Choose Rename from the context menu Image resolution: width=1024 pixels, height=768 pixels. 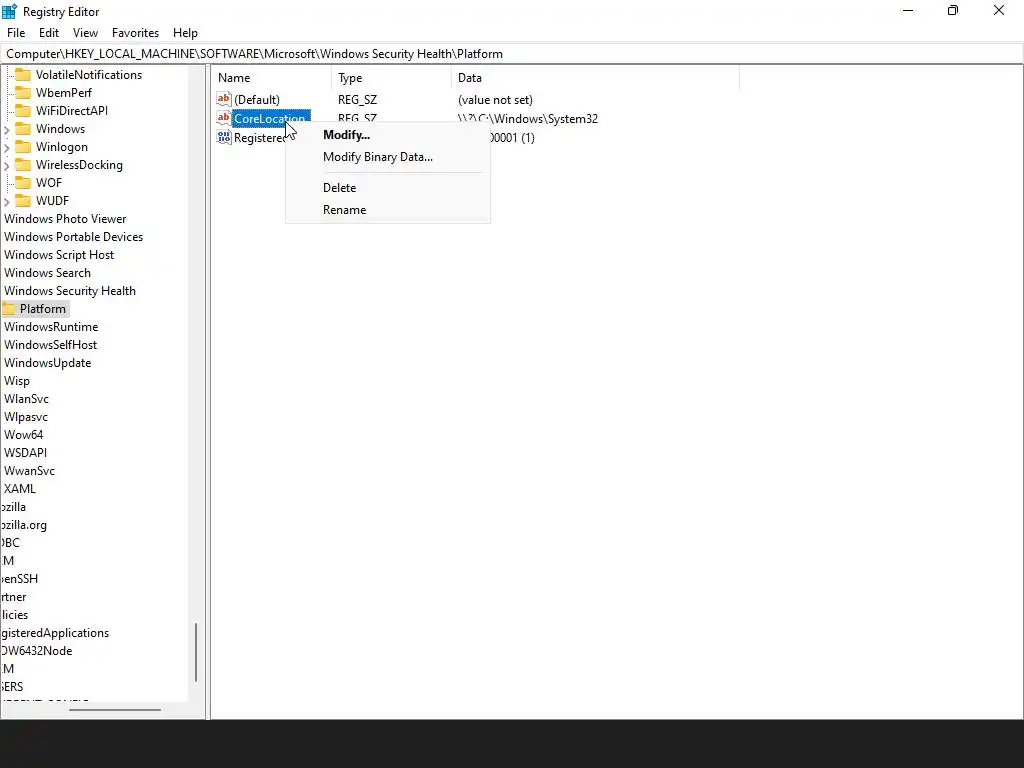pos(387,210)
